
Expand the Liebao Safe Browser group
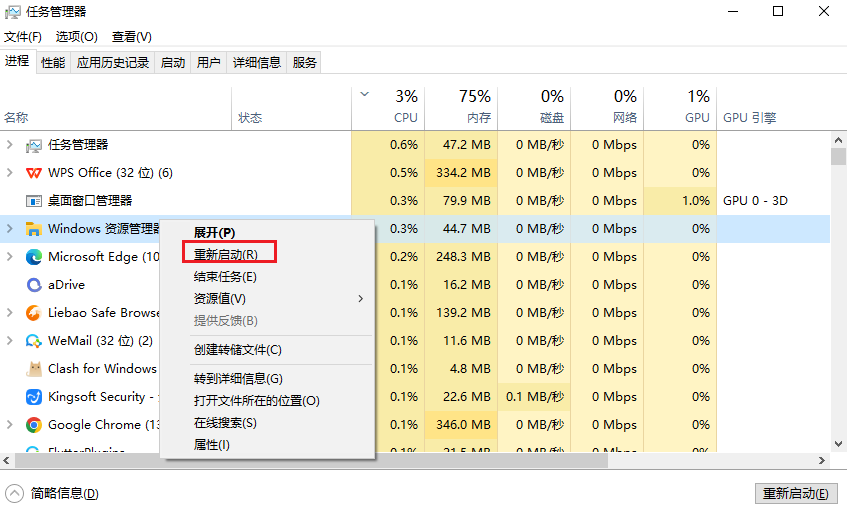[9, 313]
